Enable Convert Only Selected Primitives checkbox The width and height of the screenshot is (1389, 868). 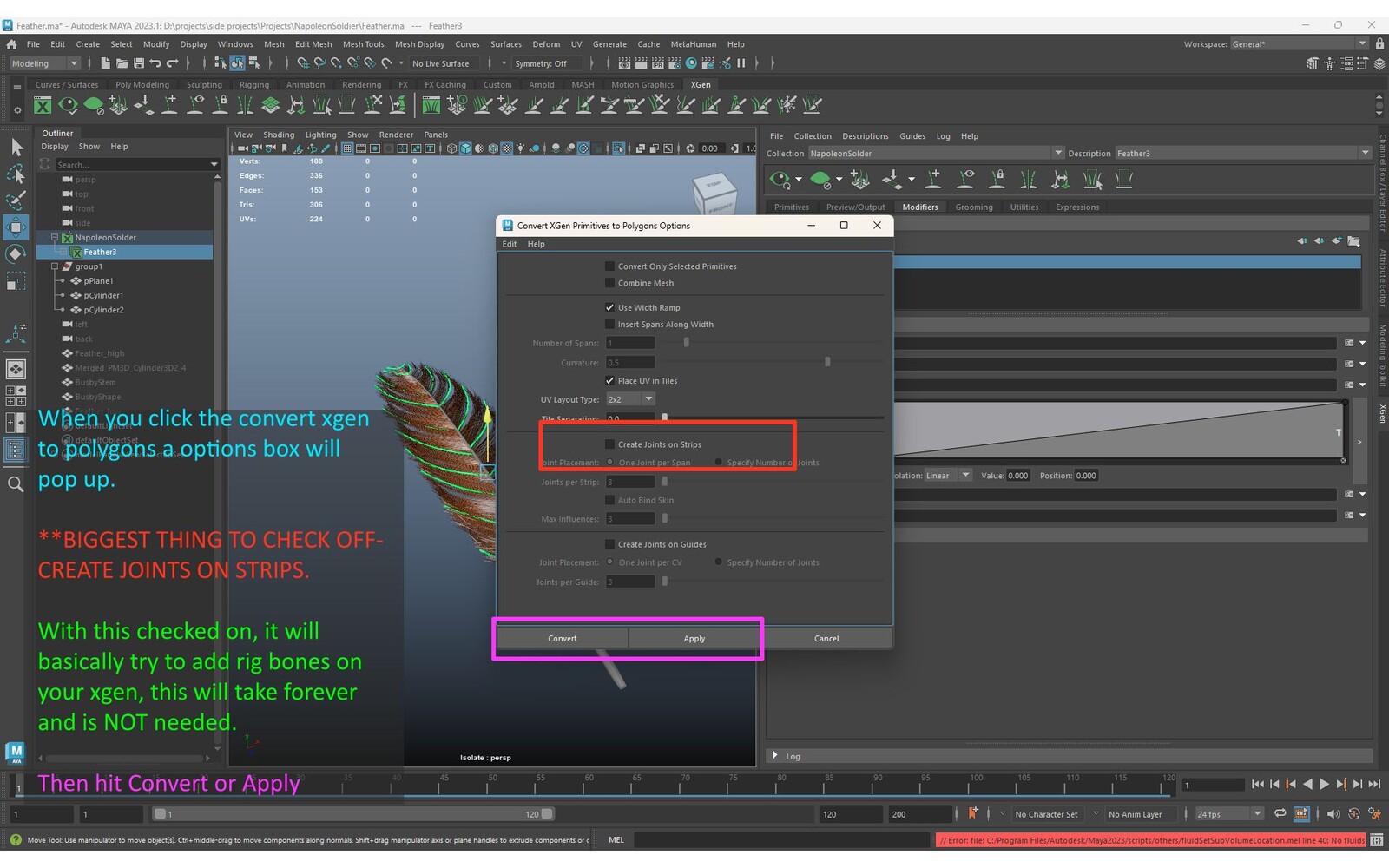coord(609,266)
